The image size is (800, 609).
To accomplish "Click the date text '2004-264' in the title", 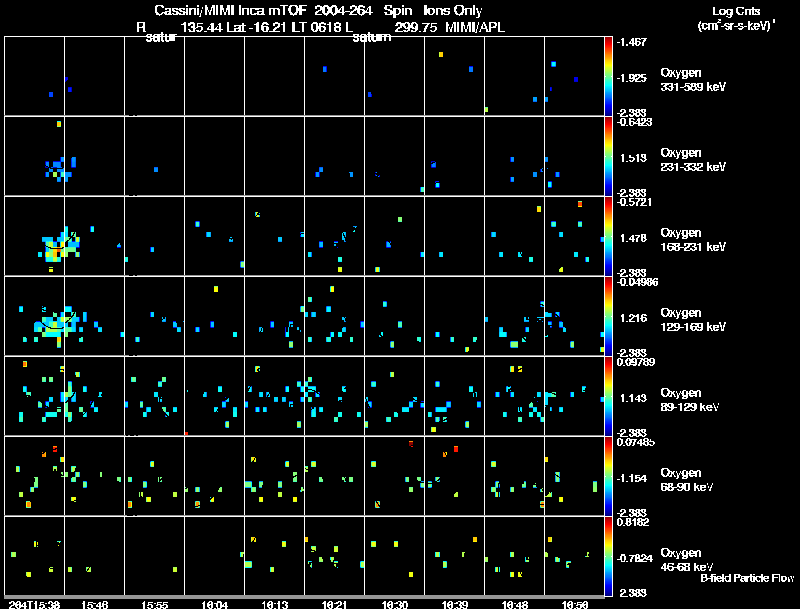I will pyautogui.click(x=343, y=11).
